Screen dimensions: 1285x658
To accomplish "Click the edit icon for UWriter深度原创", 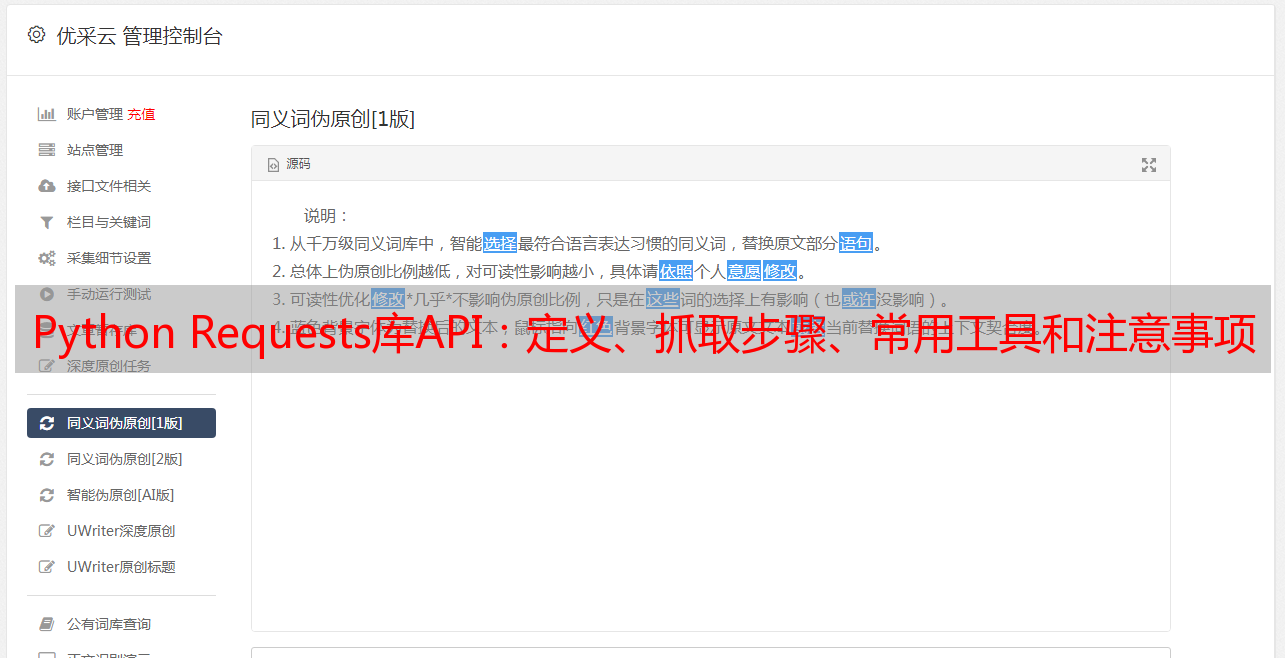I will coord(47,531).
